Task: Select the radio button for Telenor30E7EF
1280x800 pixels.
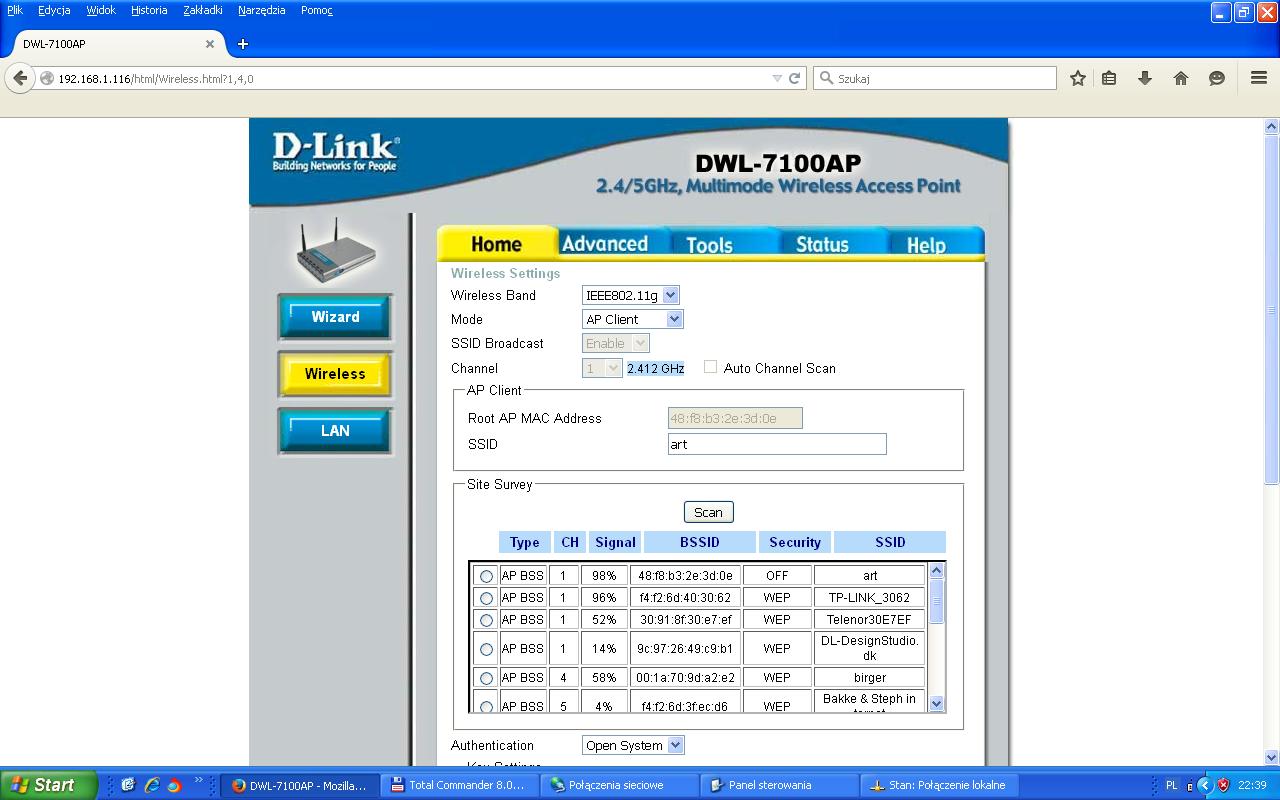Action: (x=486, y=620)
